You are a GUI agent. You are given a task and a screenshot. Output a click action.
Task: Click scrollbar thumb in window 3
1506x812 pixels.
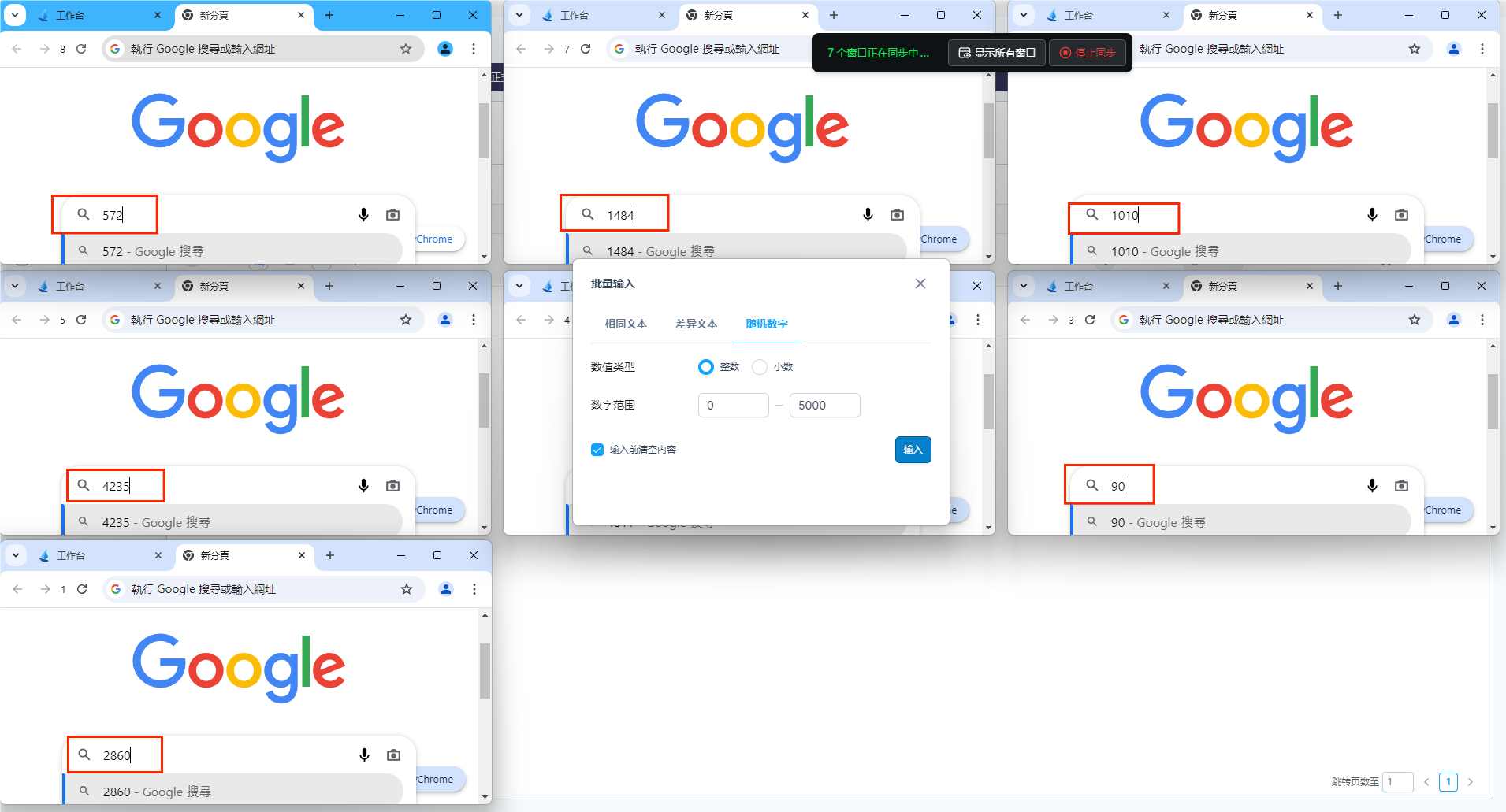[x=1493, y=402]
